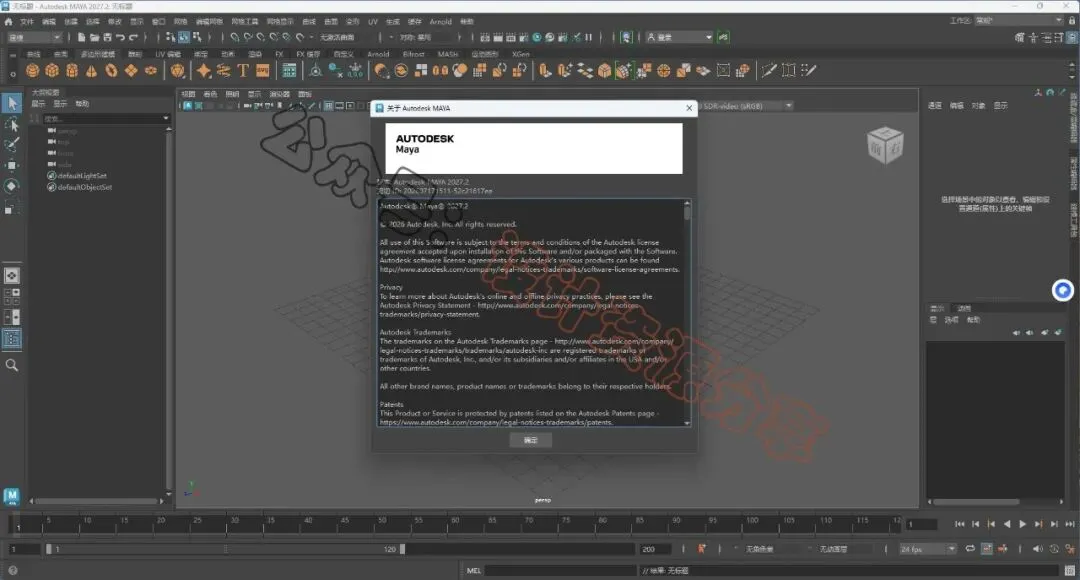Click the SVG shelf icon
1080x580 pixels.
tap(262, 70)
